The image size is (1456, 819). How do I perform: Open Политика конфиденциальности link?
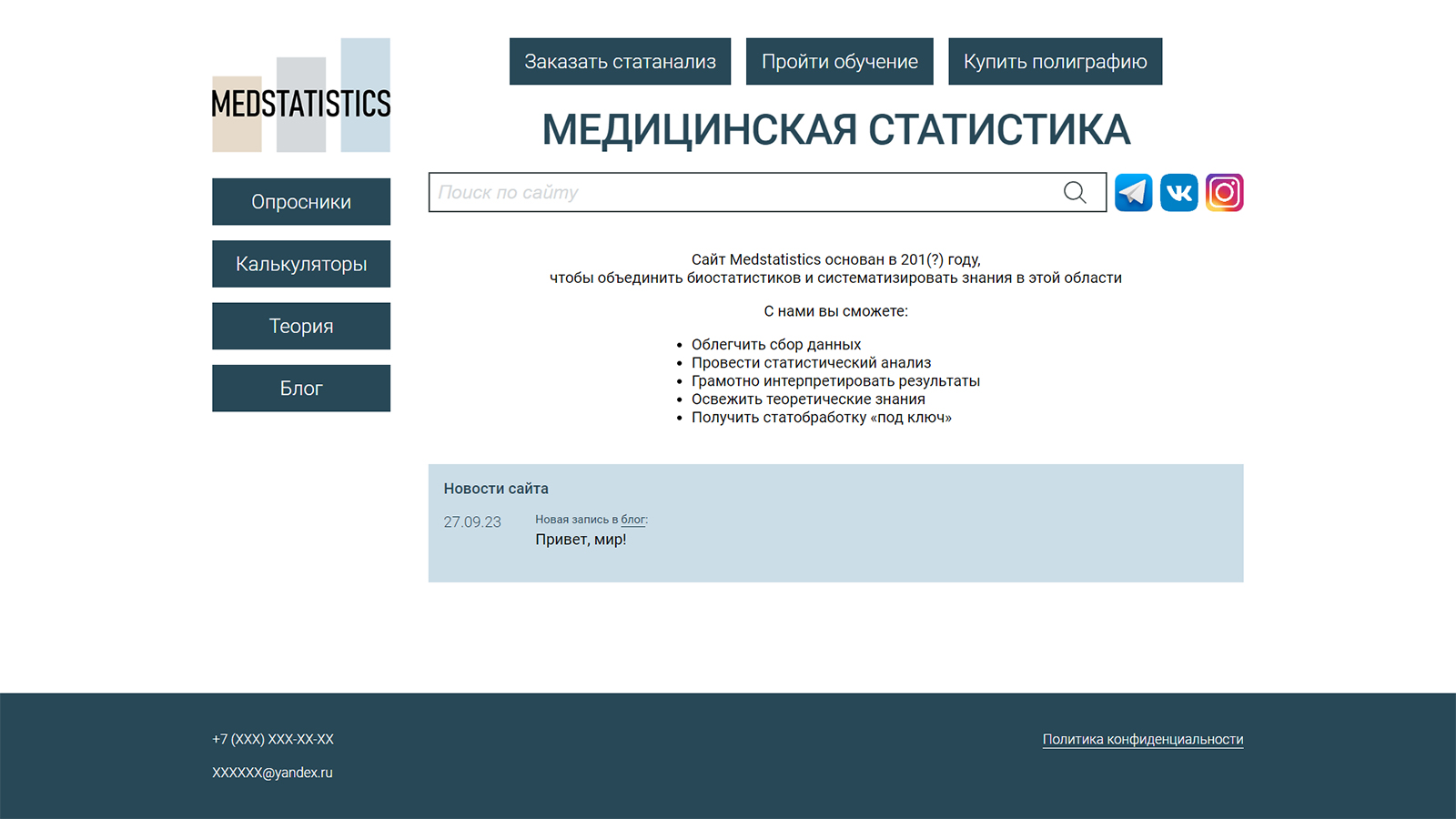pyautogui.click(x=1143, y=740)
